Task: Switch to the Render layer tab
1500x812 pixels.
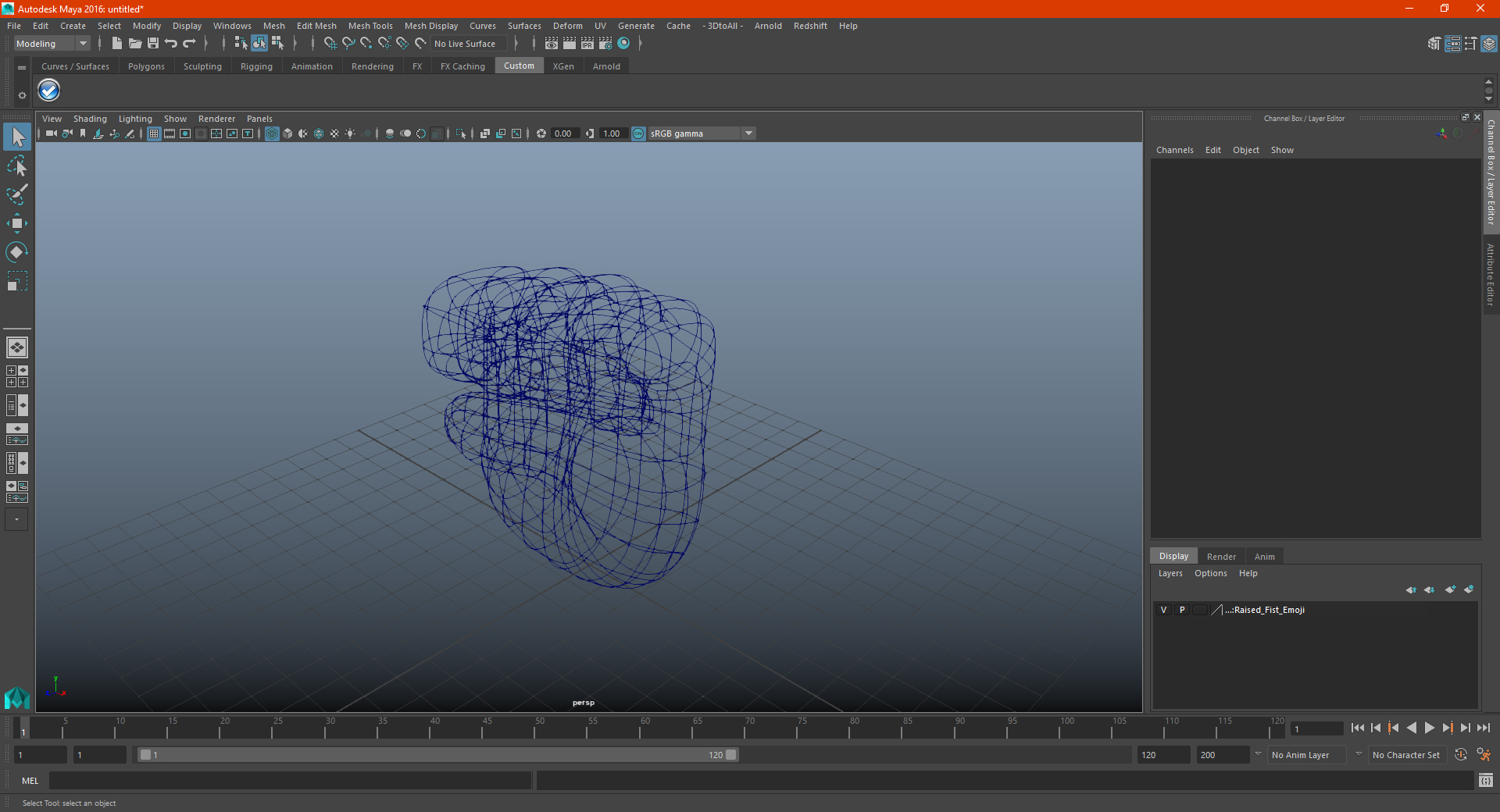Action: pyautogui.click(x=1221, y=557)
